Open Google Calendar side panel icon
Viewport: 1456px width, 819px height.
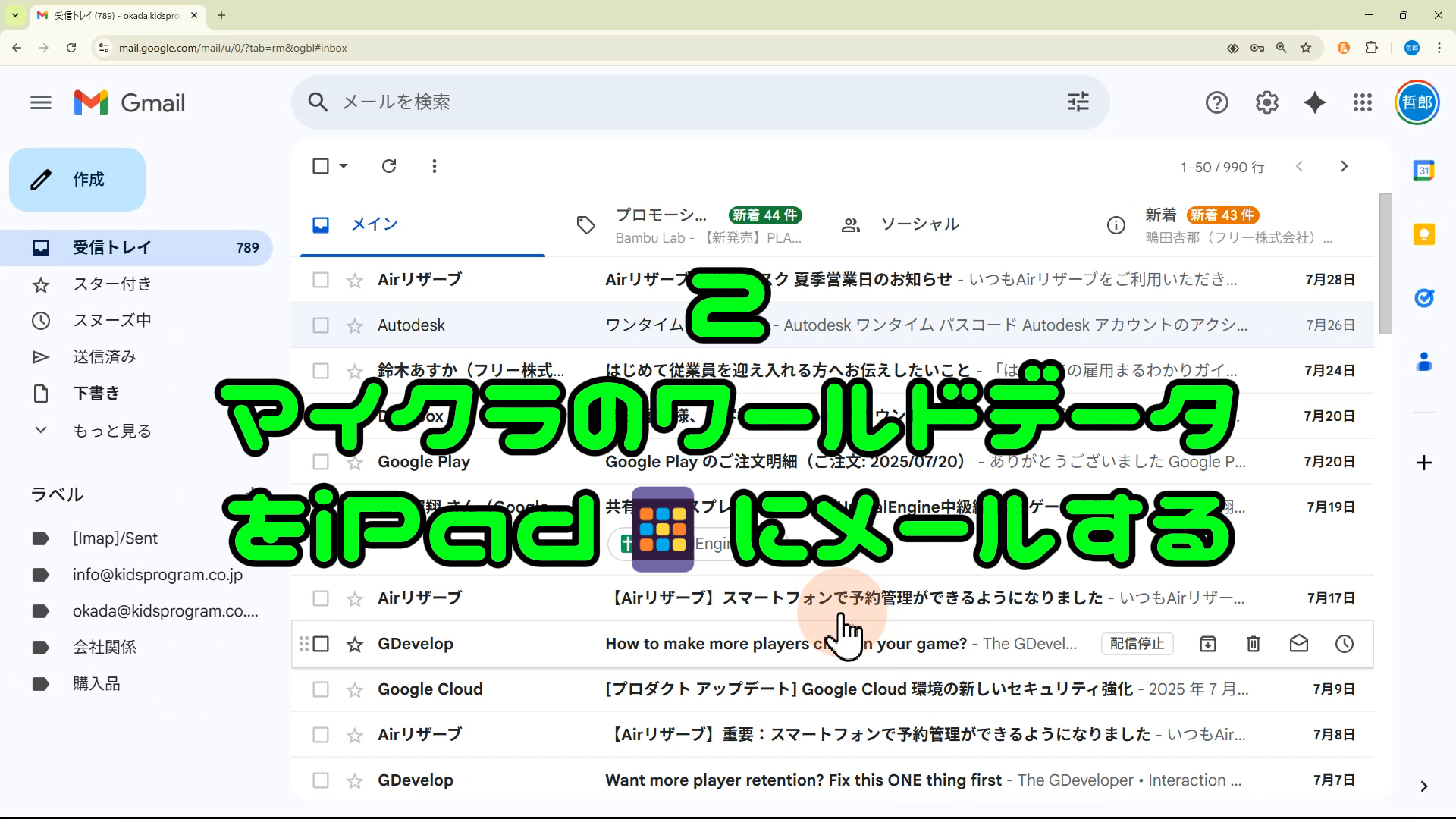click(x=1424, y=171)
